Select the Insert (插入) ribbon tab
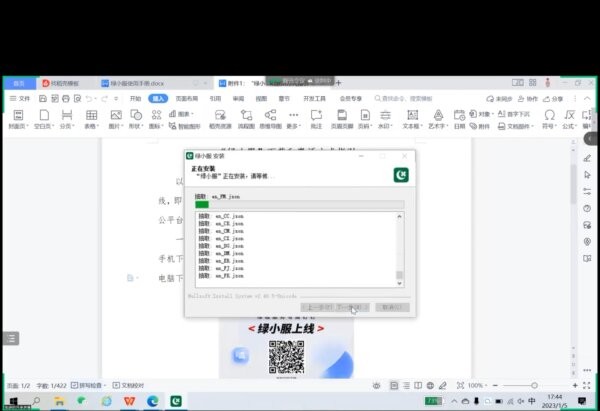 [158, 99]
